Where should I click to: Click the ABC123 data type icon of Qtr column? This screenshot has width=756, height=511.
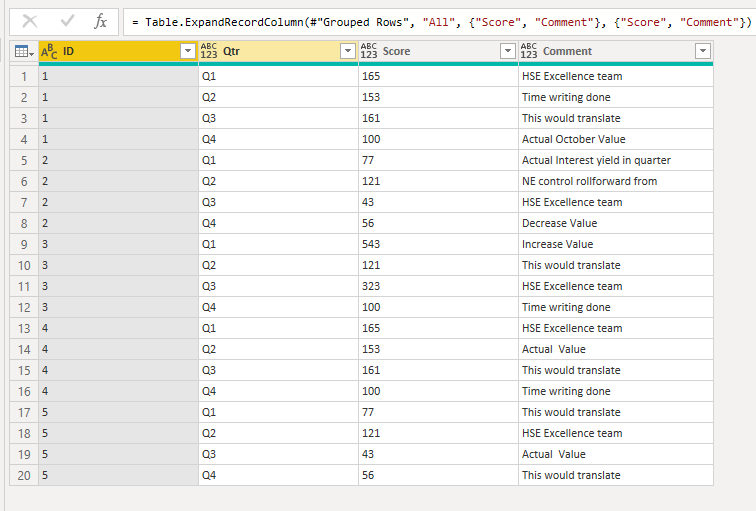(x=209, y=51)
